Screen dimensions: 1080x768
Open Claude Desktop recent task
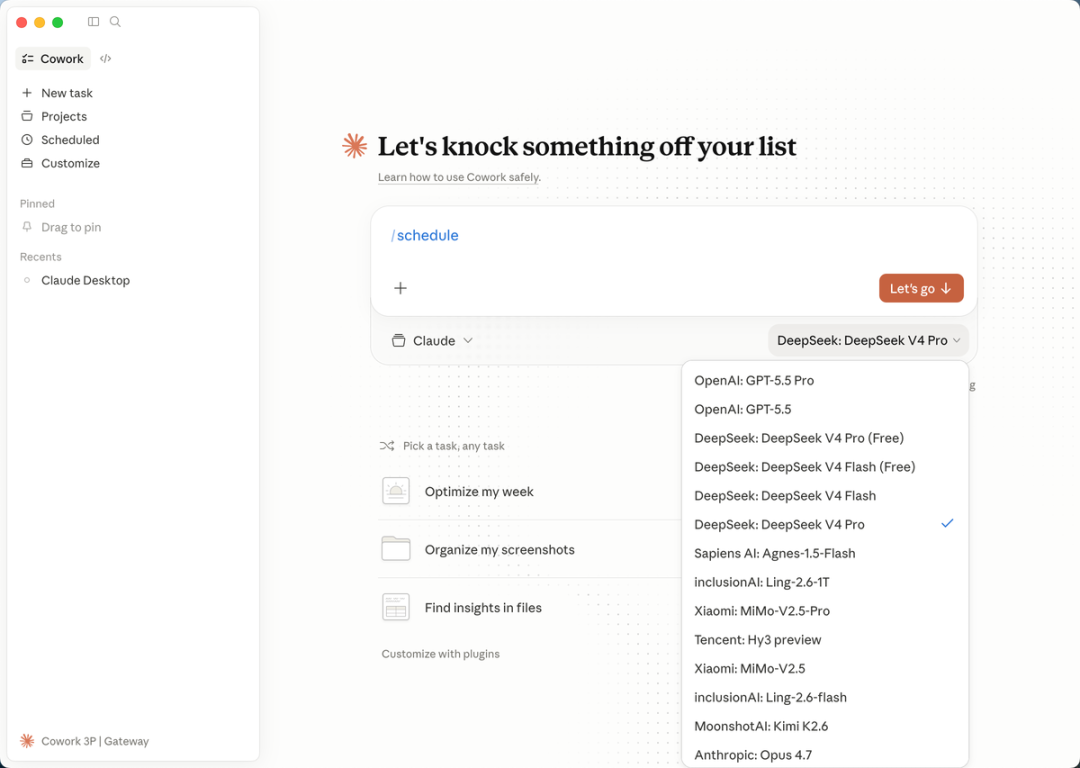click(x=85, y=281)
